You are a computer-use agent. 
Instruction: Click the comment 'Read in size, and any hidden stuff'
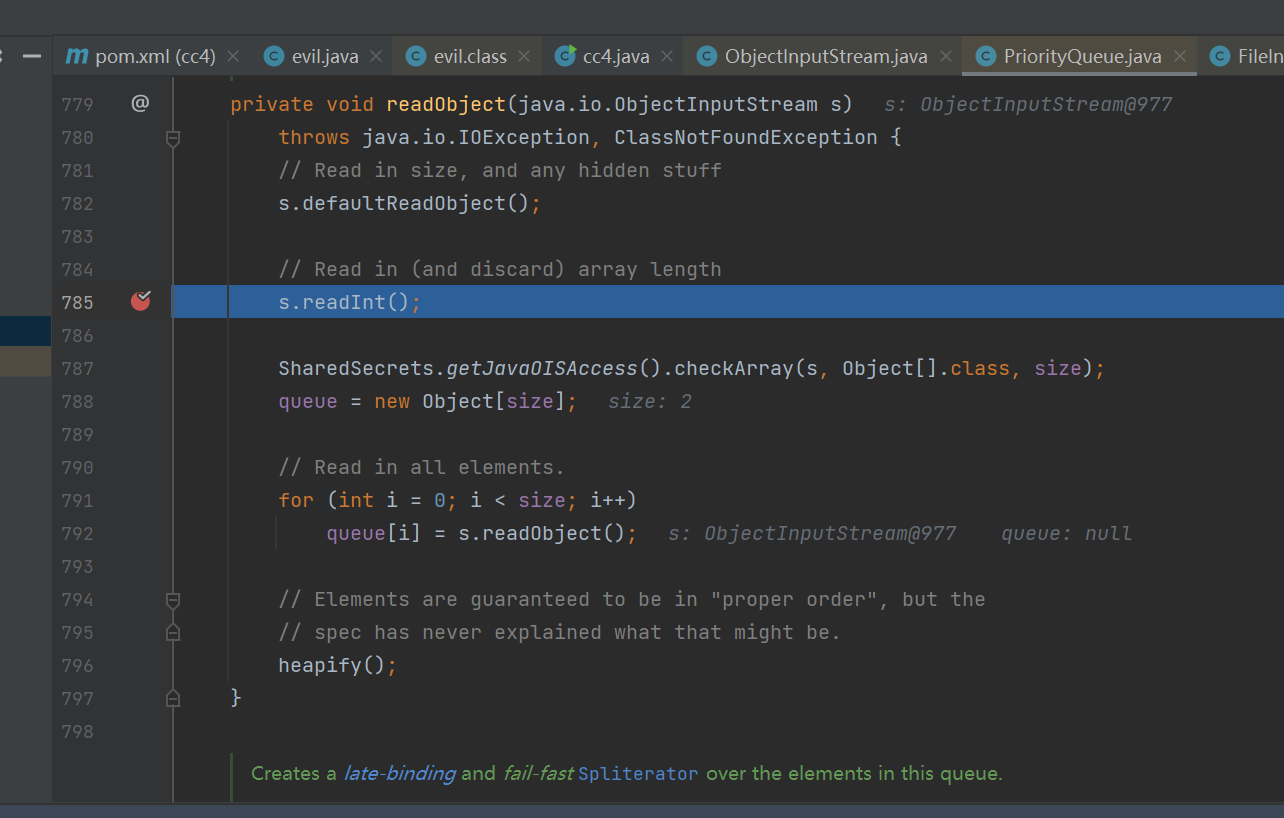500,170
